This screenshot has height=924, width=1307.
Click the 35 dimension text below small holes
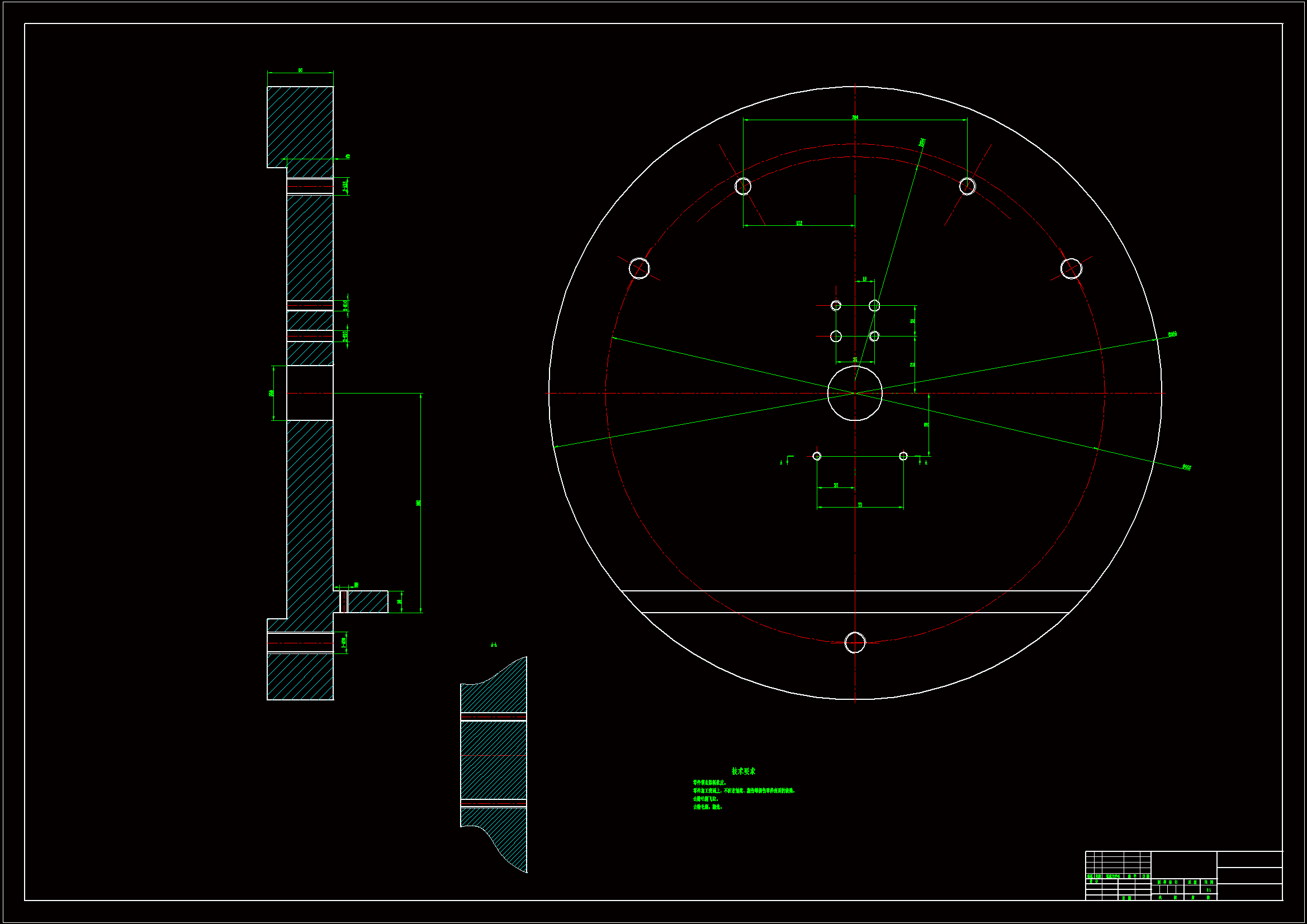click(836, 485)
